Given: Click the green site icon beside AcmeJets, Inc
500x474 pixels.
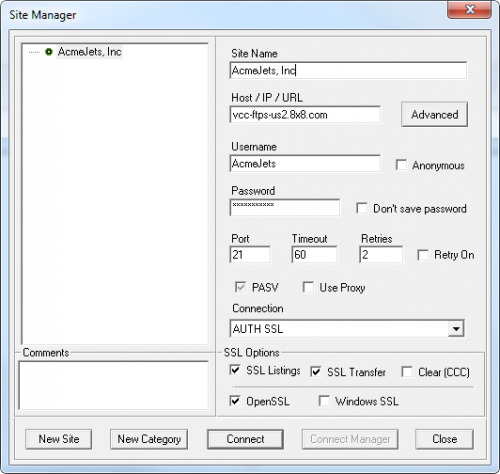Looking at the screenshot, I should tap(49, 52).
